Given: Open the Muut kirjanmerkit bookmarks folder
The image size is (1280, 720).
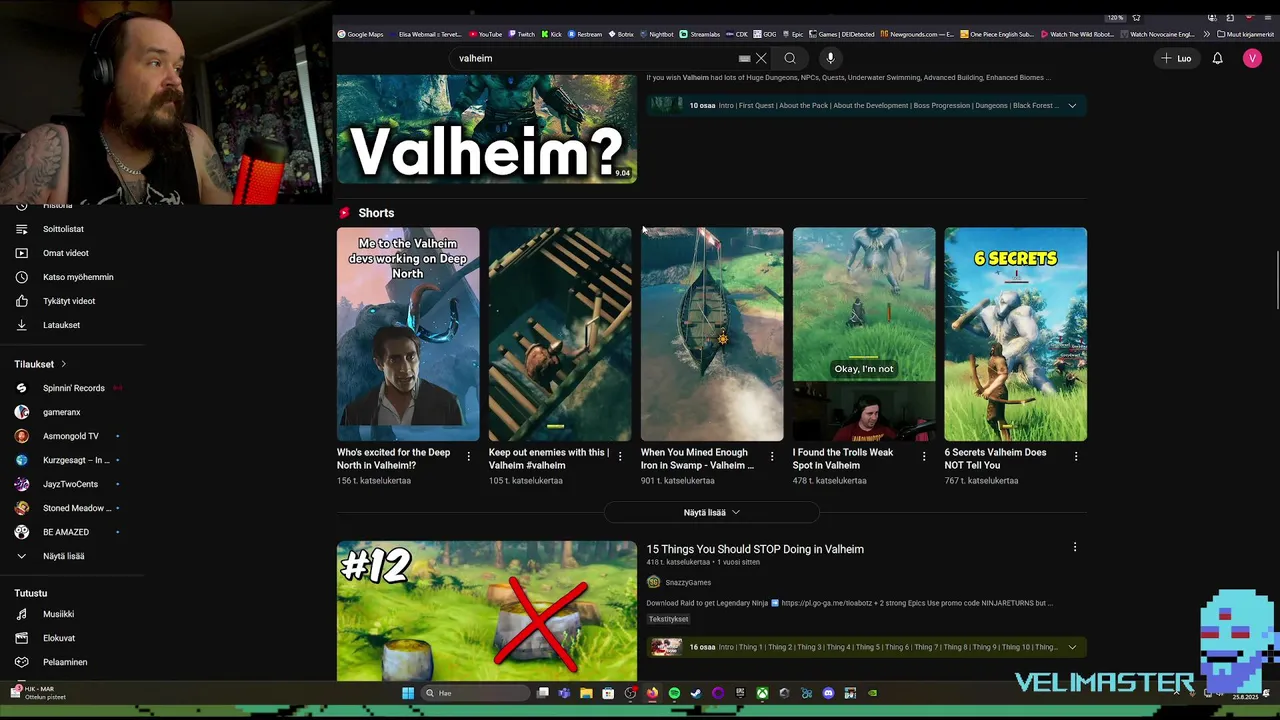Looking at the screenshot, I should pos(1246,34).
